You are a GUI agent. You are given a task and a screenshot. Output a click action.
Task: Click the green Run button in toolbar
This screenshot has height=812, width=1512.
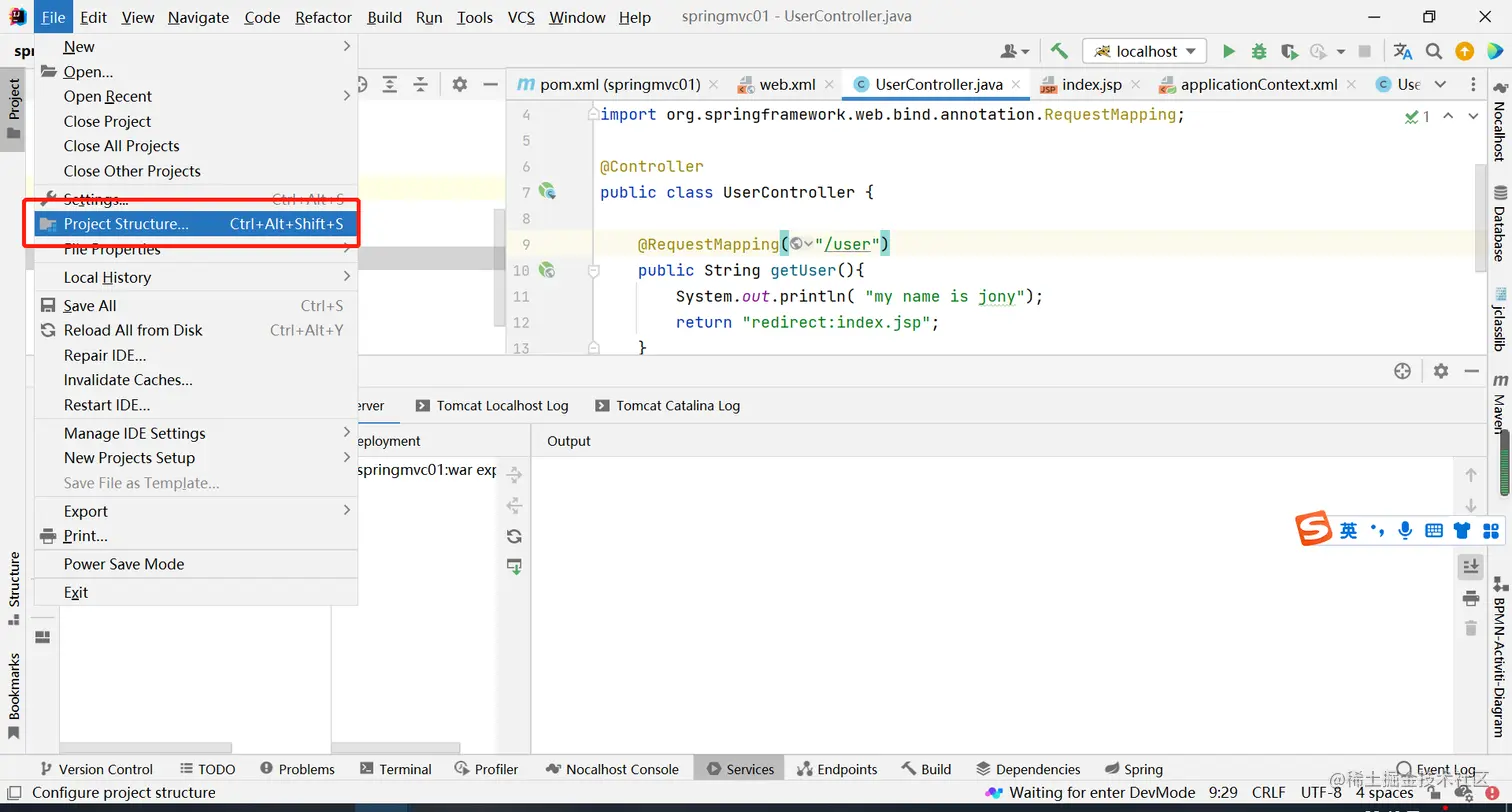pos(1229,51)
